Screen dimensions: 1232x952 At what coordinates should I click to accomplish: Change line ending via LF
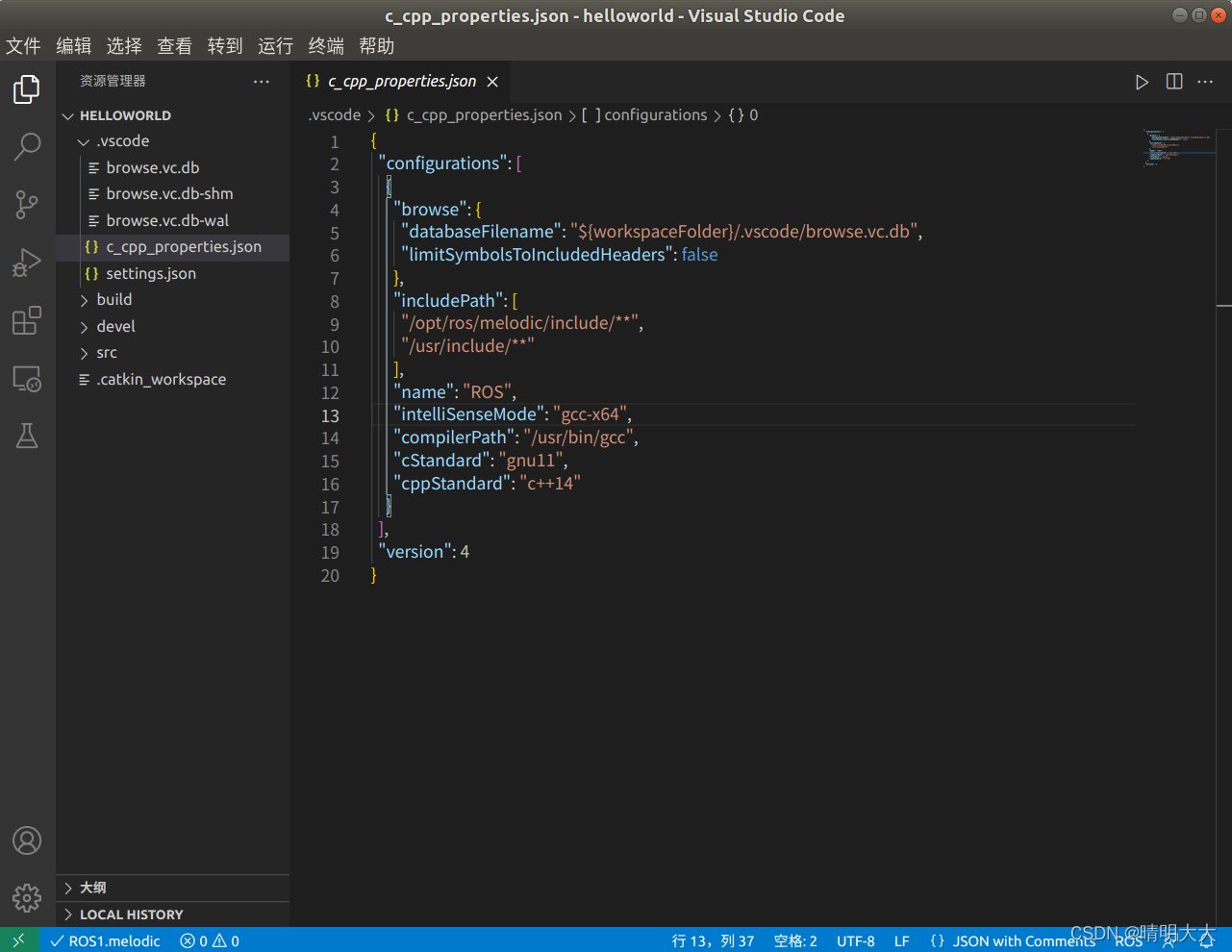[902, 940]
